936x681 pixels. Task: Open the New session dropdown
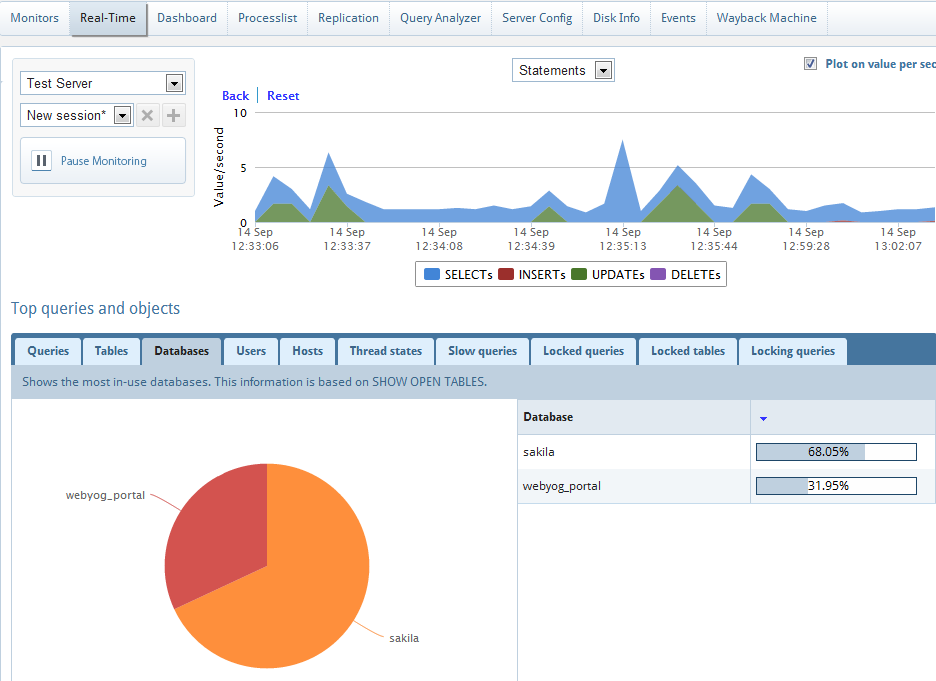coord(76,115)
